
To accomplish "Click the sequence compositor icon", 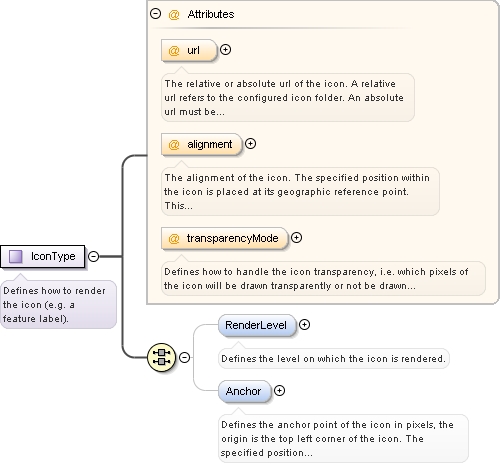I will 162,357.
